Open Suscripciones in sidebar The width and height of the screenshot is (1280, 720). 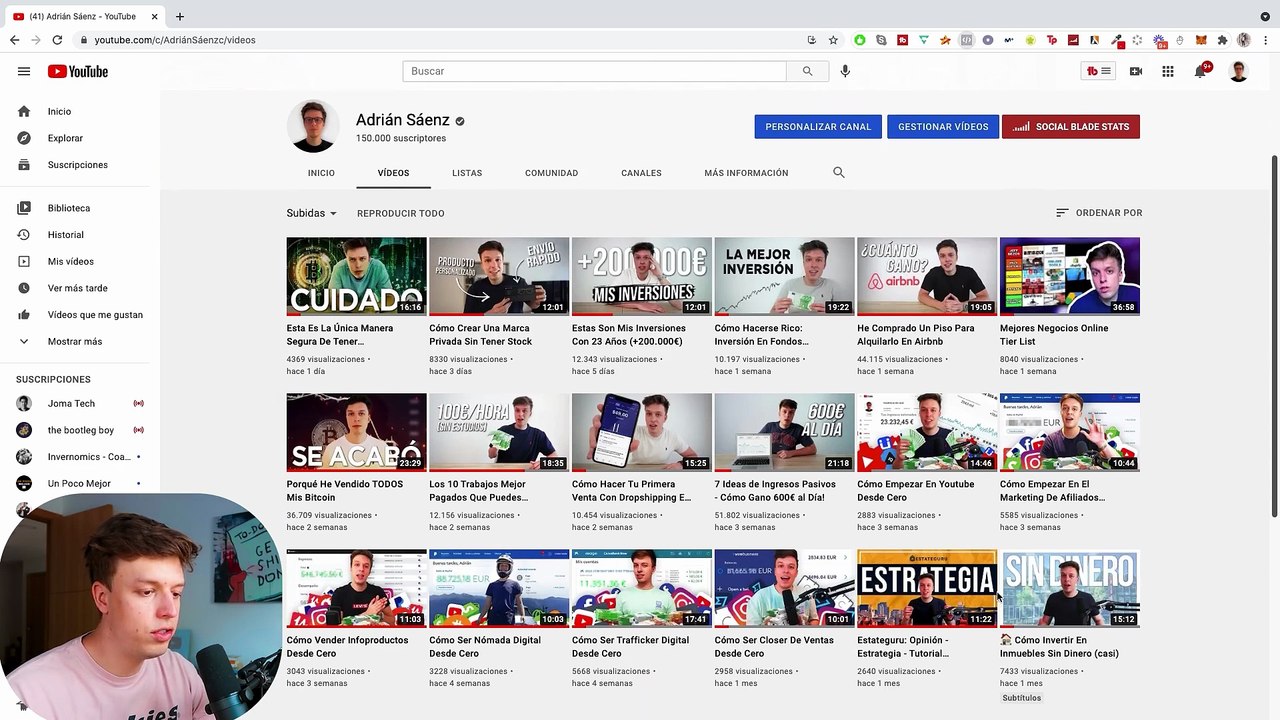tap(80, 165)
